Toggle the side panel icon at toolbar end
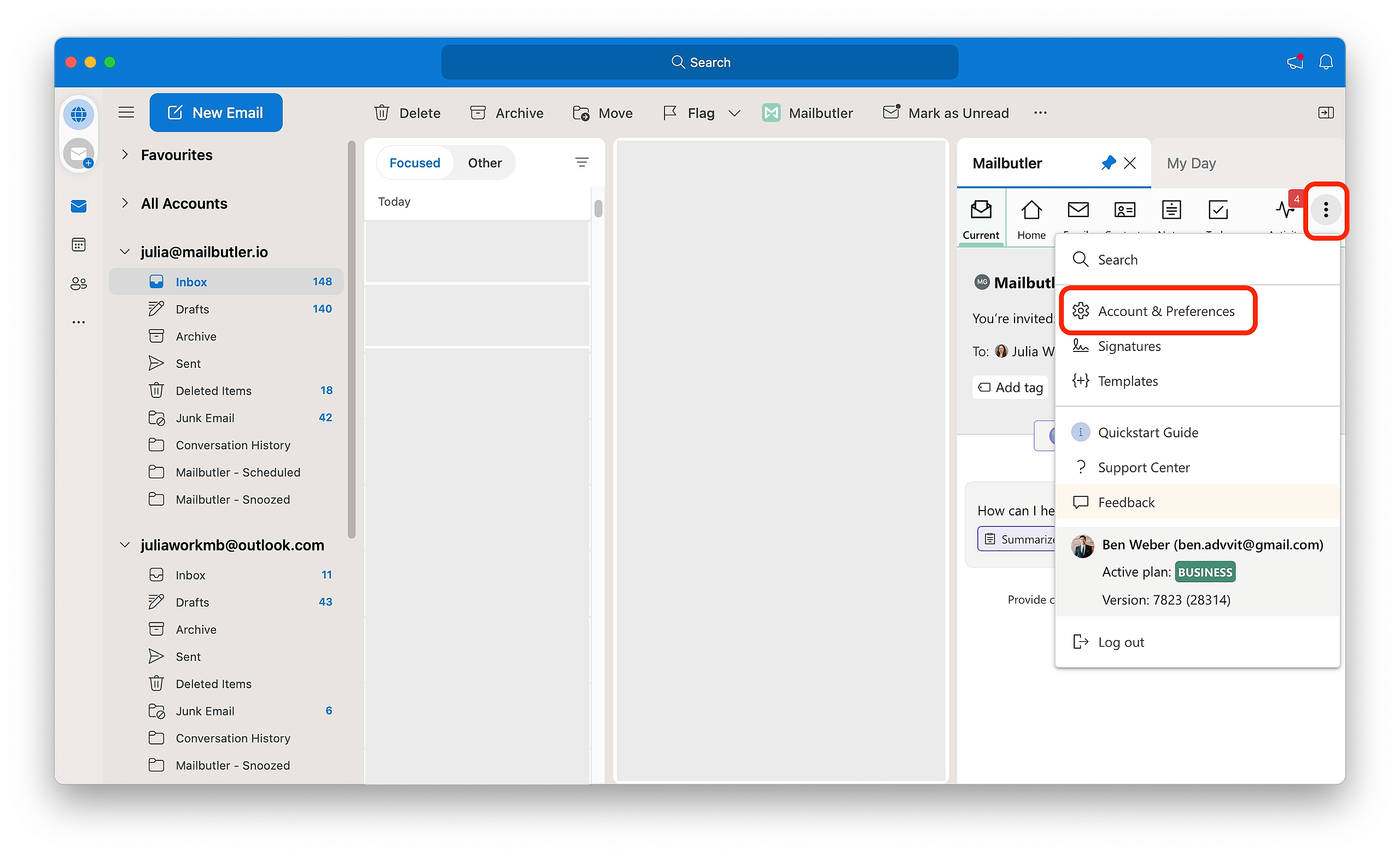The image size is (1400, 856). click(1326, 113)
